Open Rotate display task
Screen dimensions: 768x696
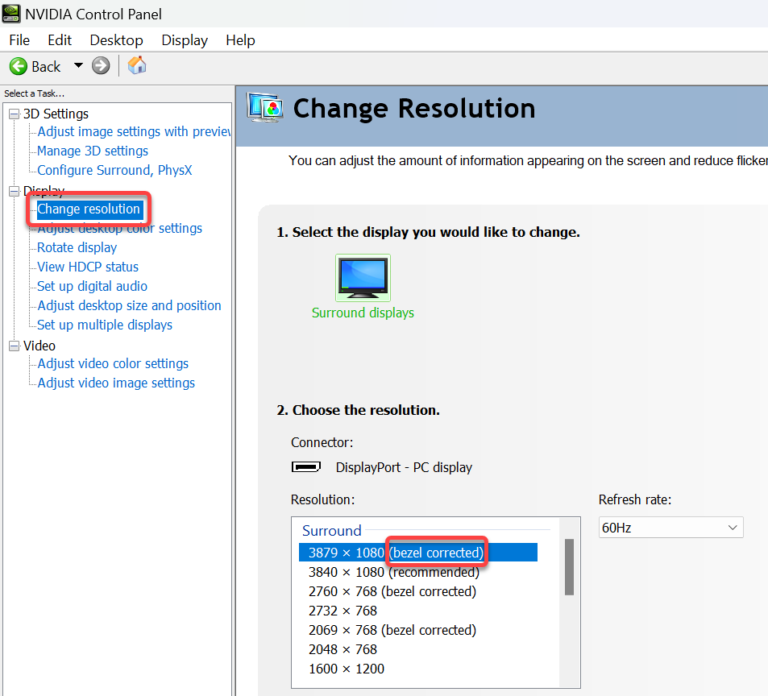pos(77,247)
